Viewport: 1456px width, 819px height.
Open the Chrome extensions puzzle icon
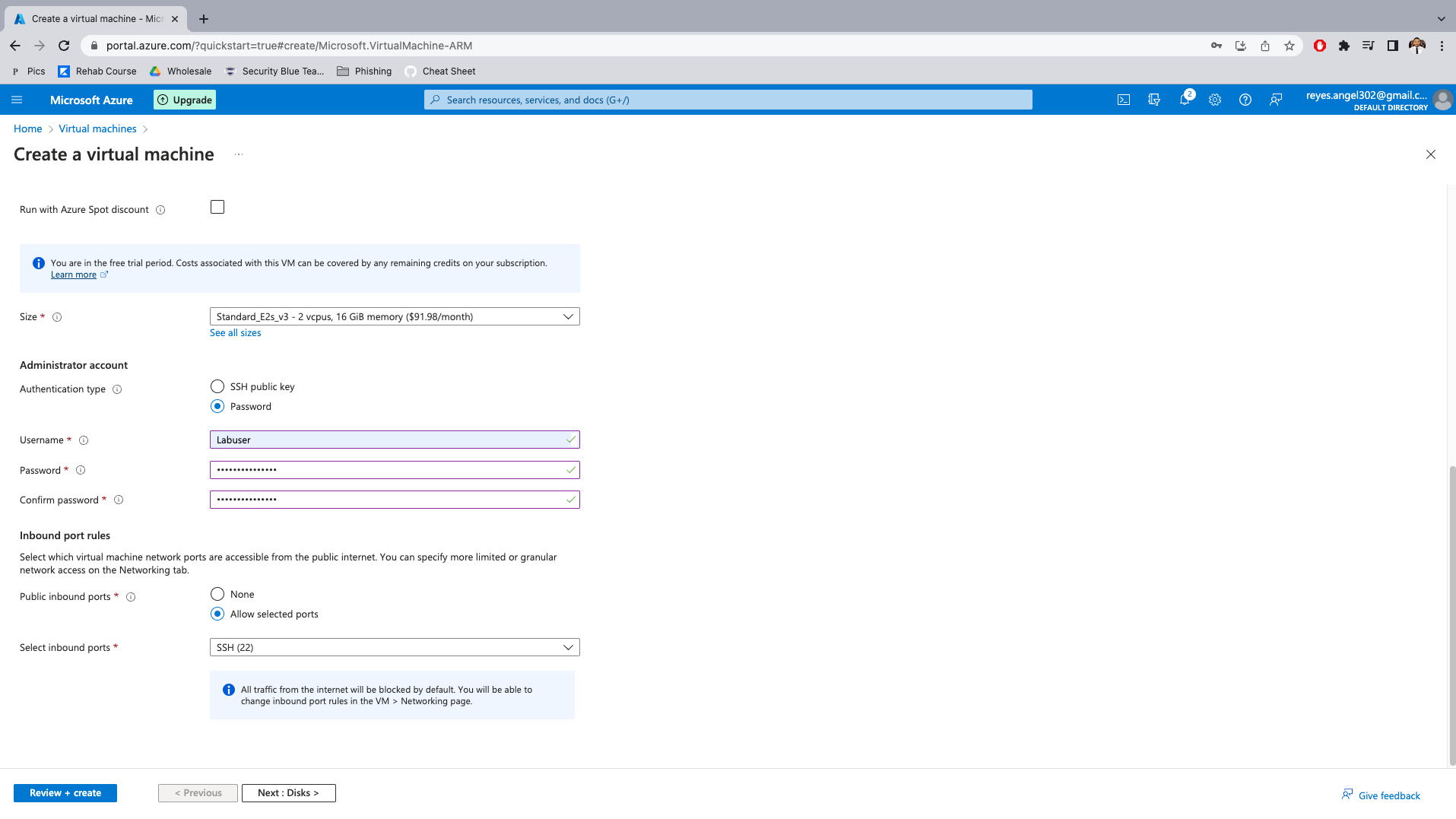(1343, 46)
